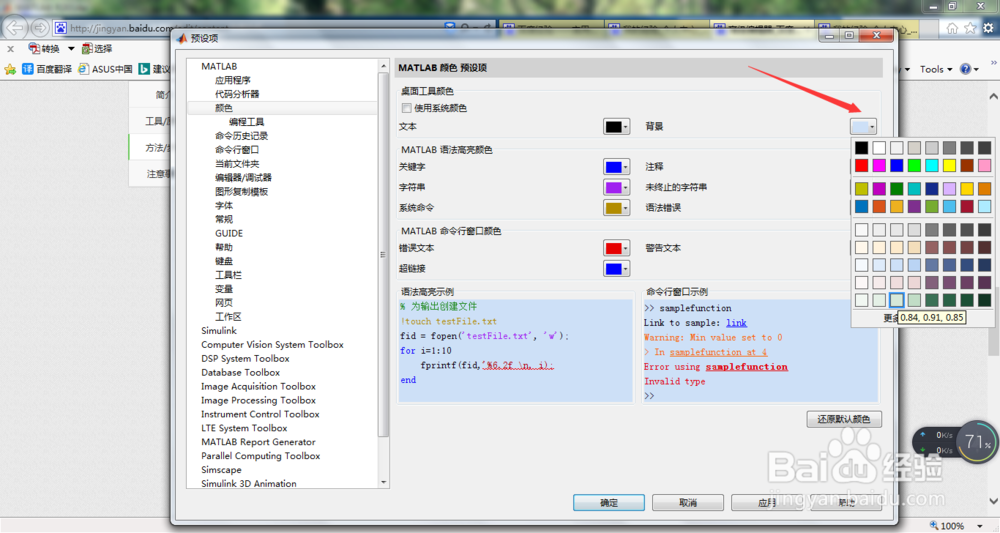Open the 系统命令 color dropdown
Screen dimensions: 1000x533
(x=616, y=208)
